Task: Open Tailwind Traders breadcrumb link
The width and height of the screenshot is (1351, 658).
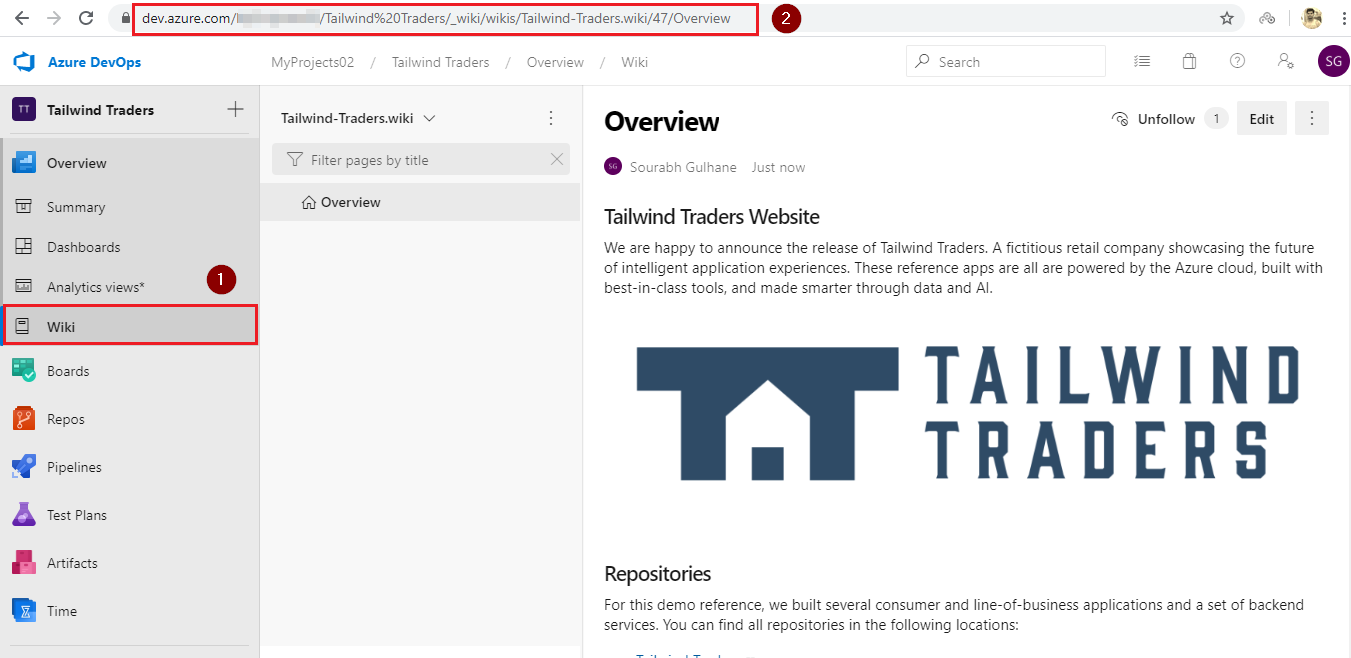Action: point(440,62)
